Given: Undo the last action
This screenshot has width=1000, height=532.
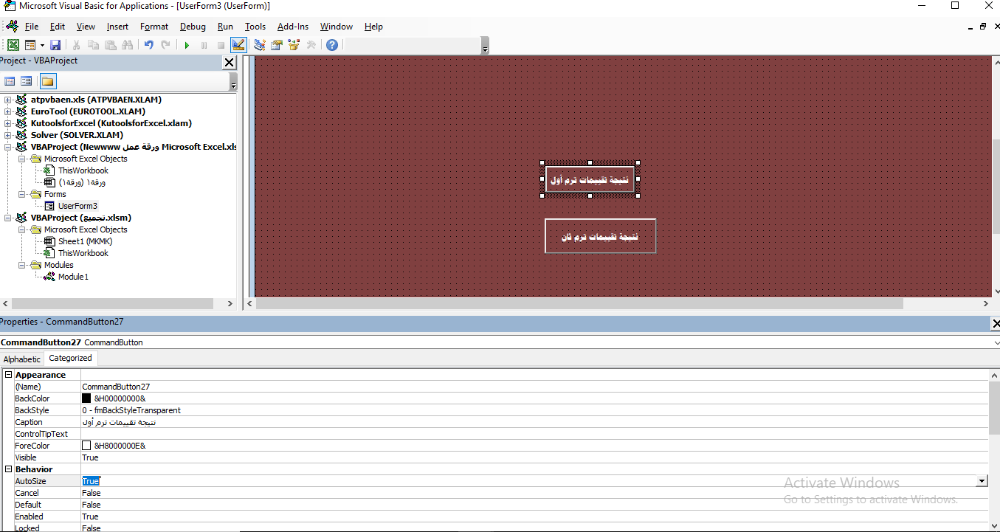Looking at the screenshot, I should (149, 45).
